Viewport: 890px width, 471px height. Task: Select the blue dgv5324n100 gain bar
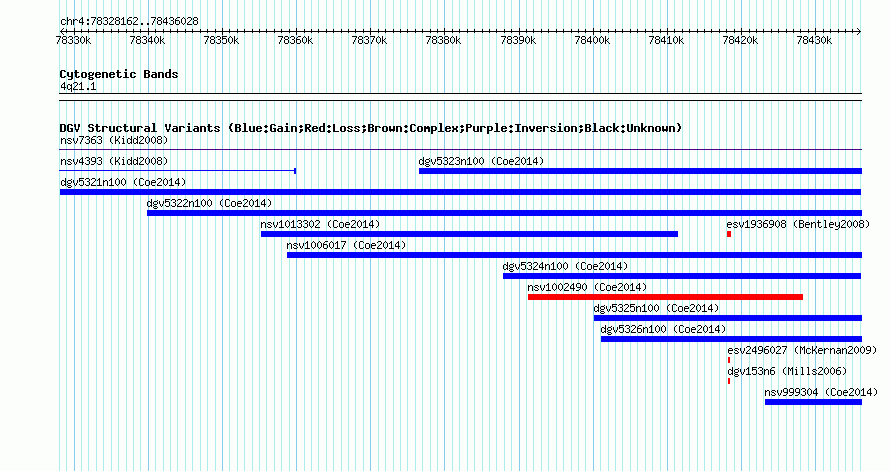tap(682, 276)
